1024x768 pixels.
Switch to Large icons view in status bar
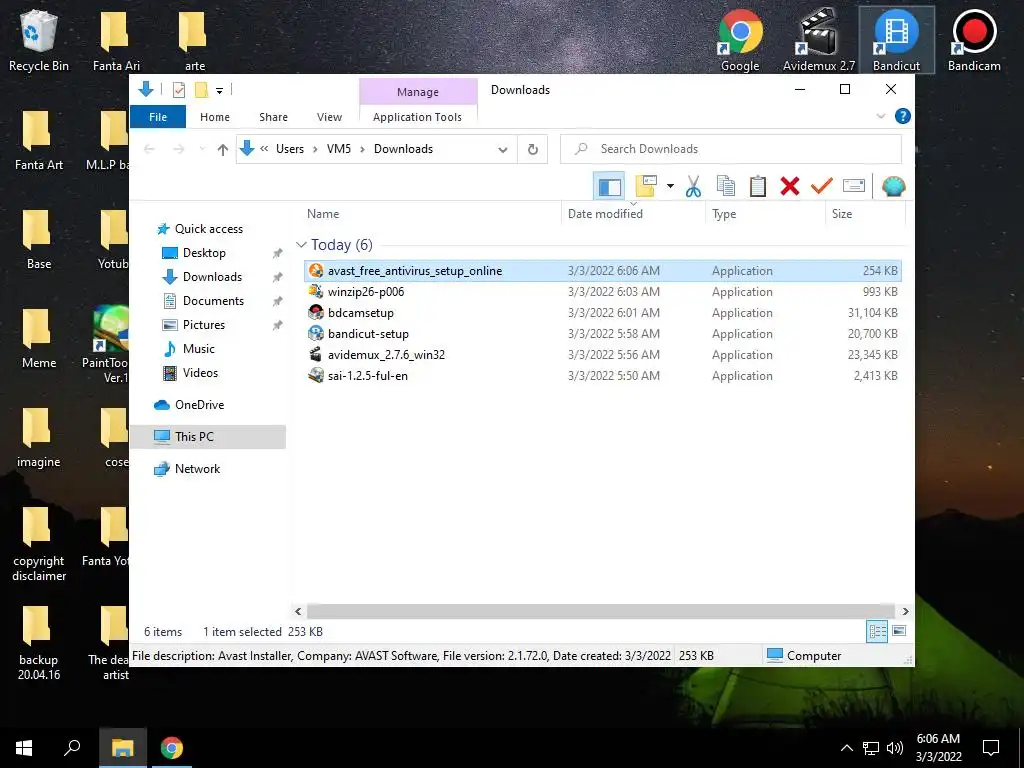899,631
